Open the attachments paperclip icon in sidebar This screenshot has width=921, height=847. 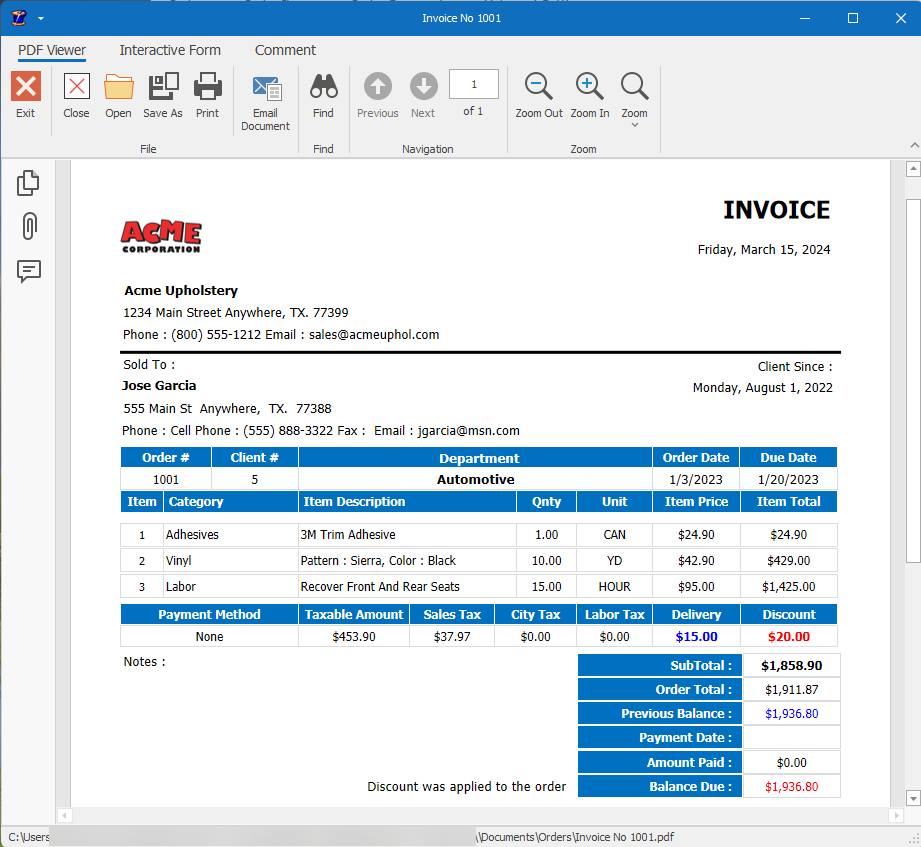coord(28,227)
